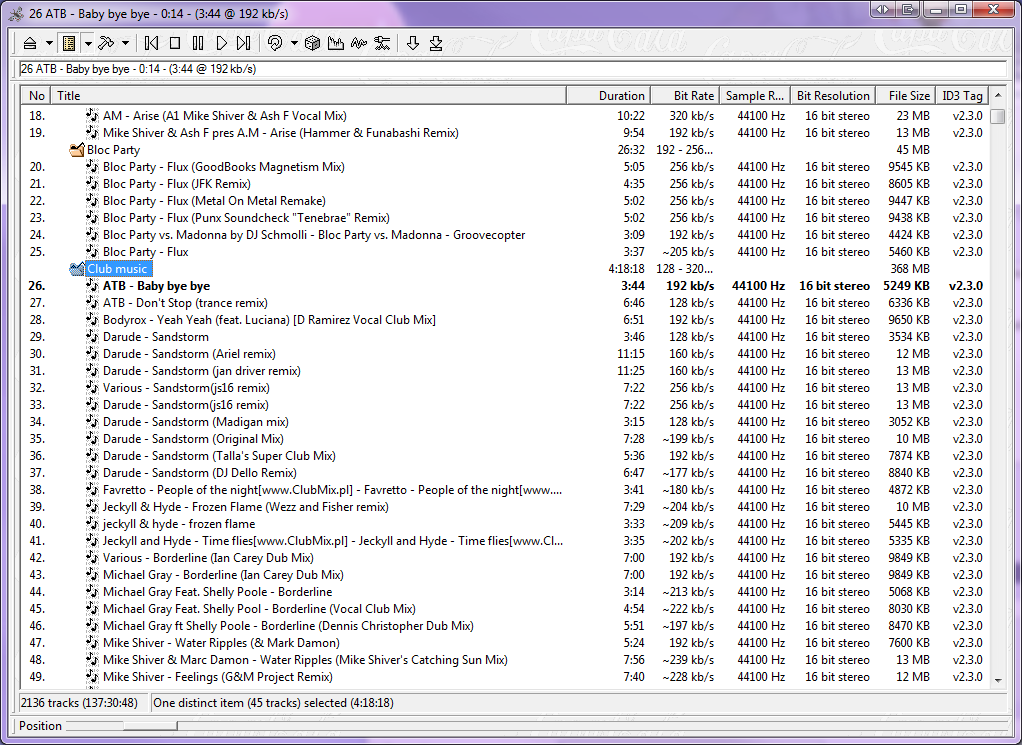1022x745 pixels.
Task: Click the Bit Resolution column header
Action: click(x=833, y=96)
